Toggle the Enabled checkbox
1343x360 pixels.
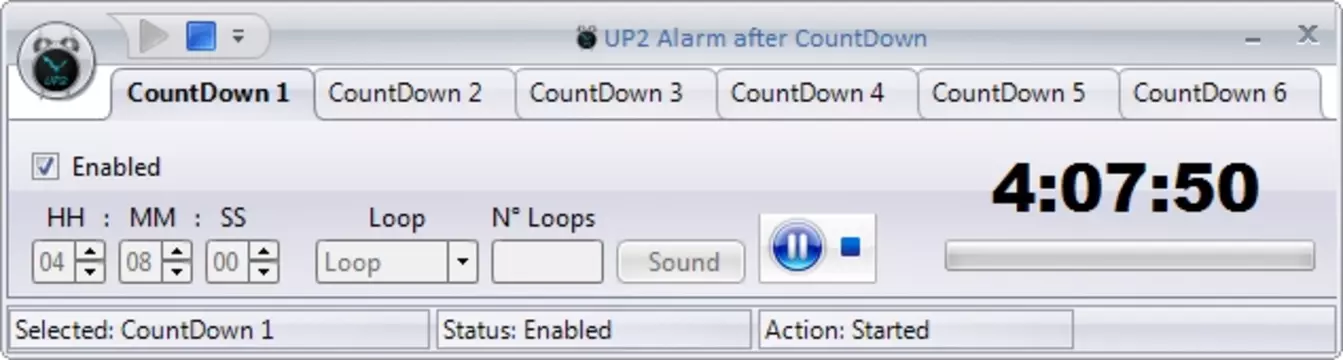(x=45, y=166)
